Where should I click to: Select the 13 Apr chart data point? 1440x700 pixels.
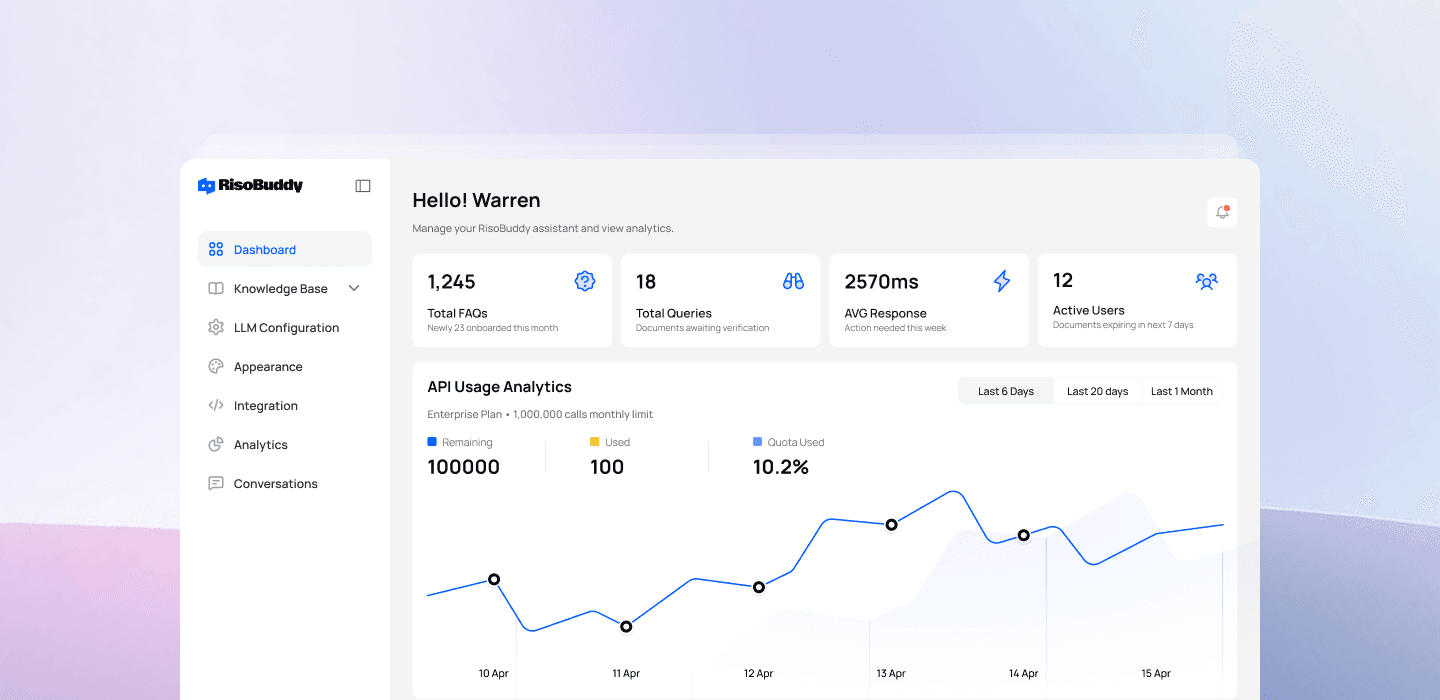point(891,524)
